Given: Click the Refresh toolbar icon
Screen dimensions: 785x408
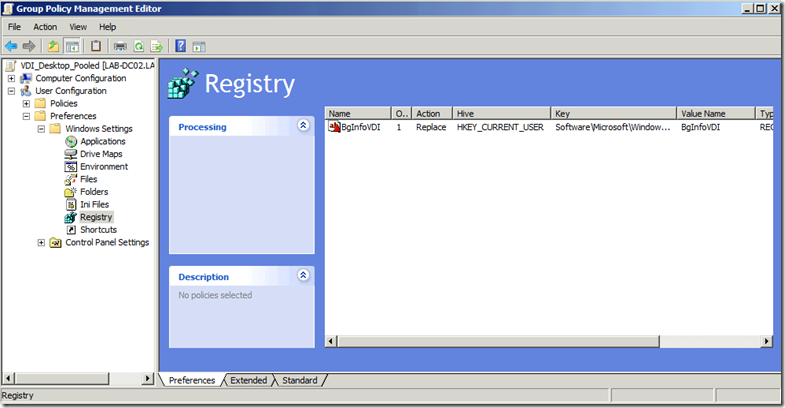Looking at the screenshot, I should (x=139, y=47).
